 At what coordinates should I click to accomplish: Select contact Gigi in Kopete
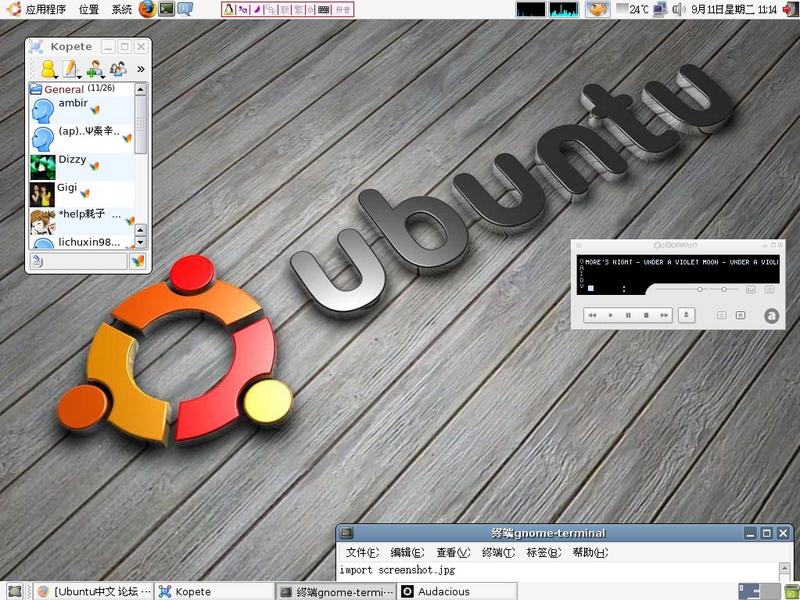(x=82, y=194)
